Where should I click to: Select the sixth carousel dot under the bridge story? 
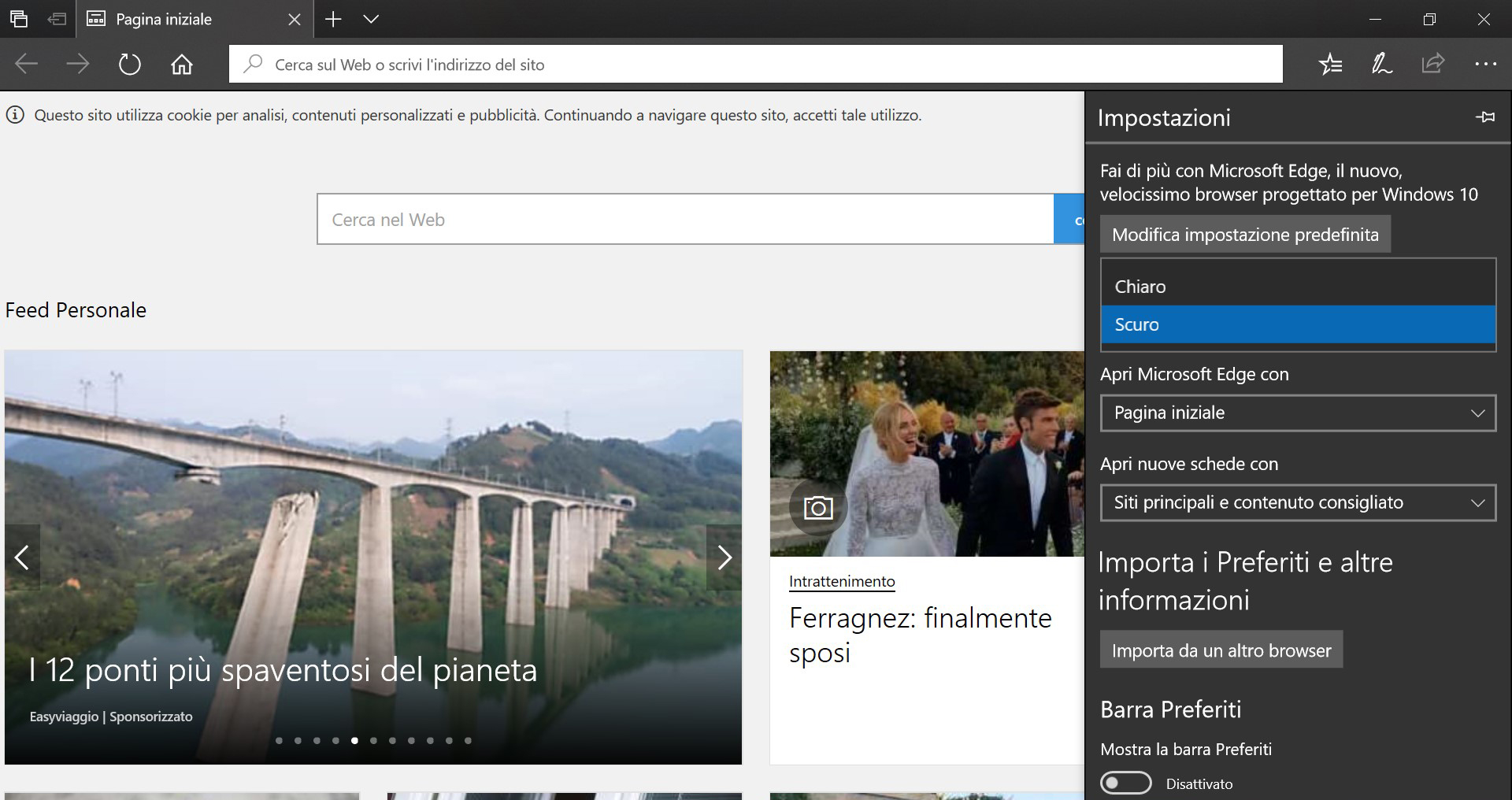tap(372, 740)
